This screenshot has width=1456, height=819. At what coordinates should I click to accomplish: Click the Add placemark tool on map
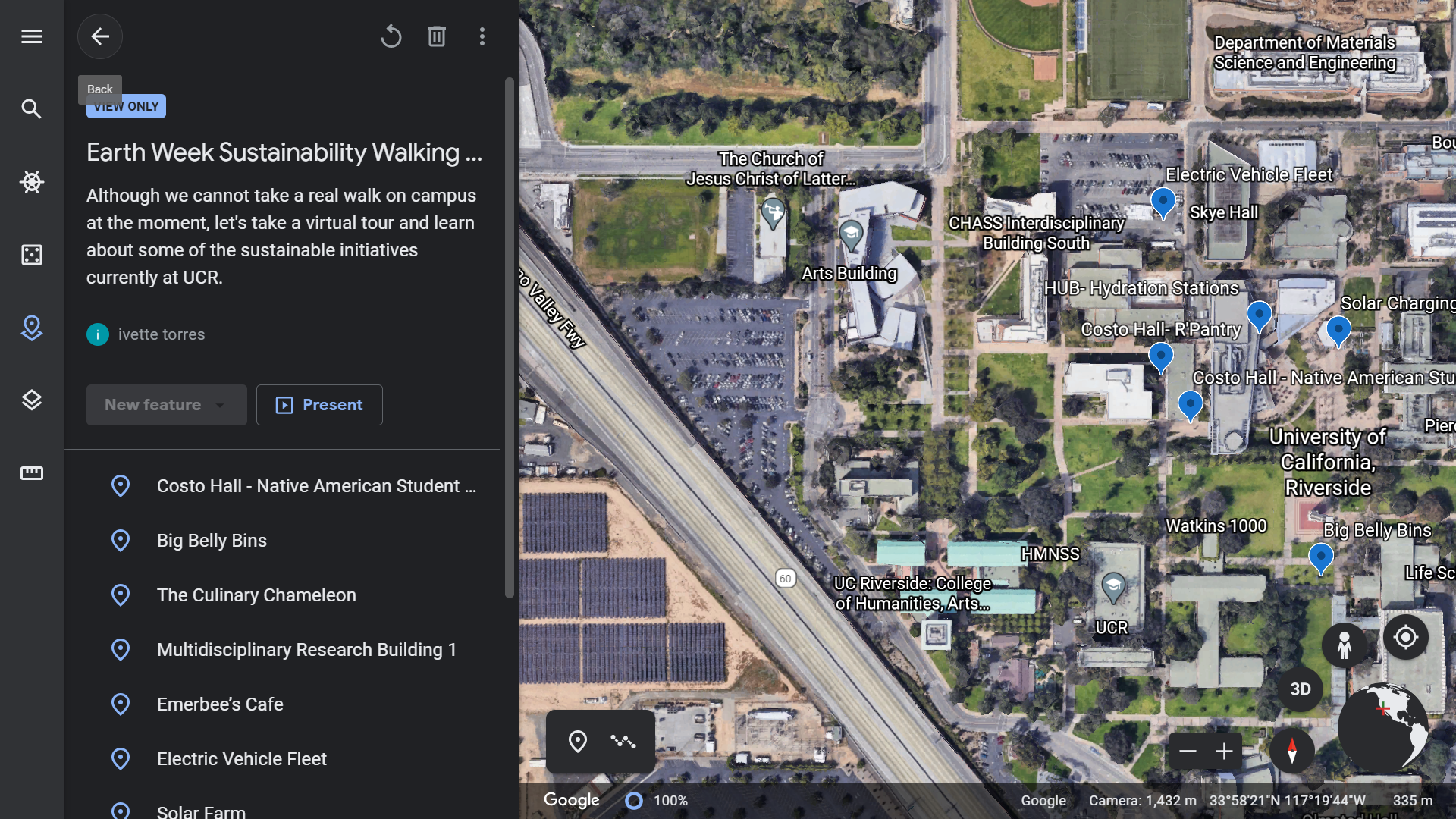pos(577,742)
